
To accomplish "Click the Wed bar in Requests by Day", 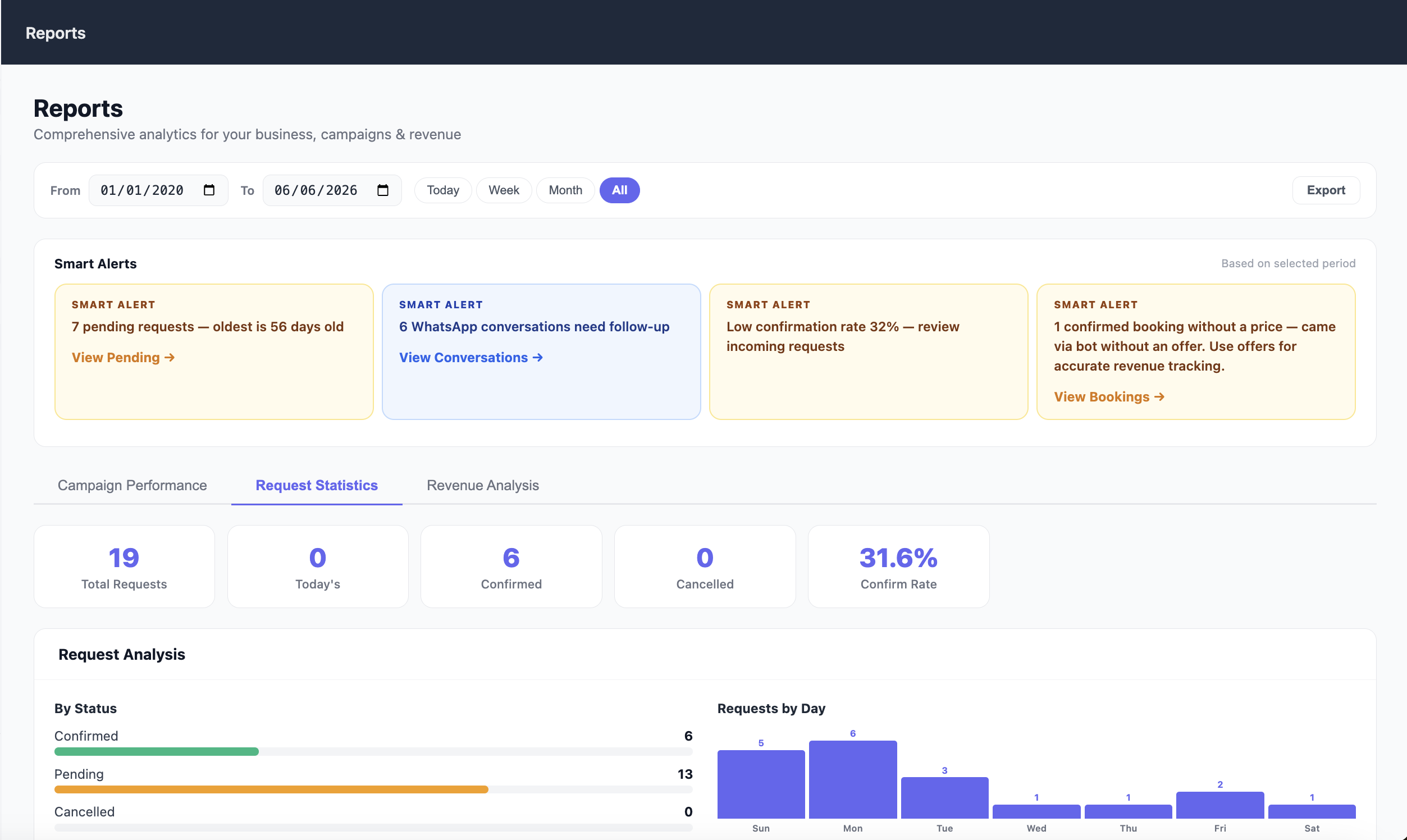I will click(x=1036, y=812).
